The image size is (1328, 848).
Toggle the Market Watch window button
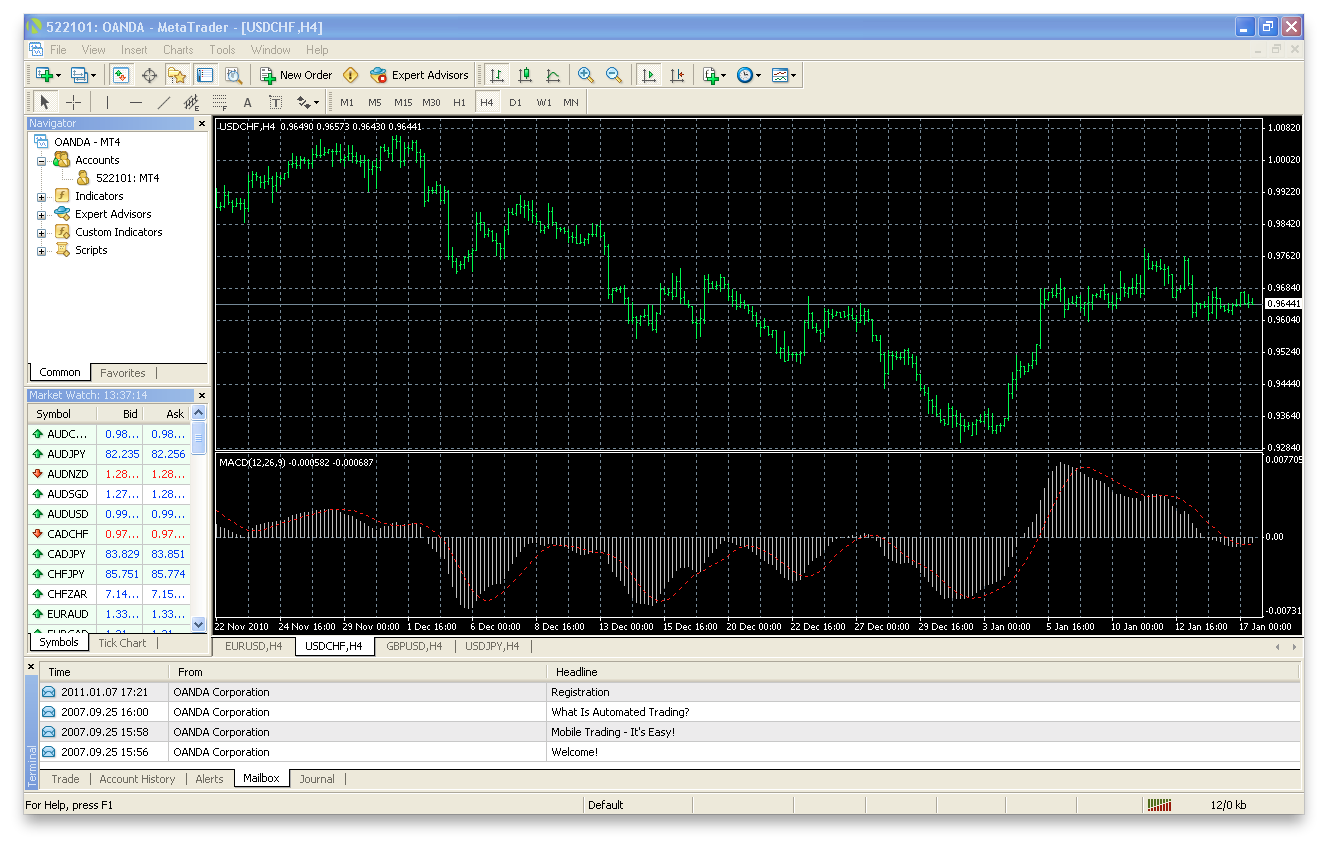click(x=120, y=75)
